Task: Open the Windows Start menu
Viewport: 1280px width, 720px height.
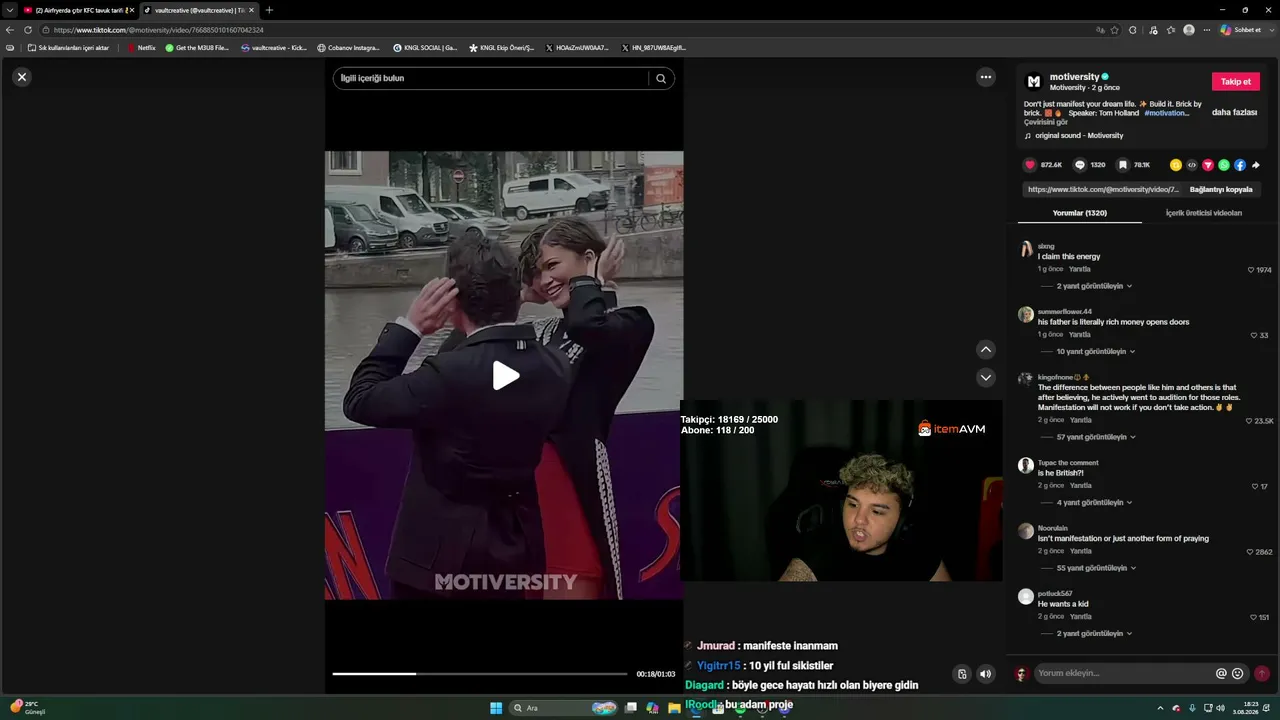Action: (495, 708)
